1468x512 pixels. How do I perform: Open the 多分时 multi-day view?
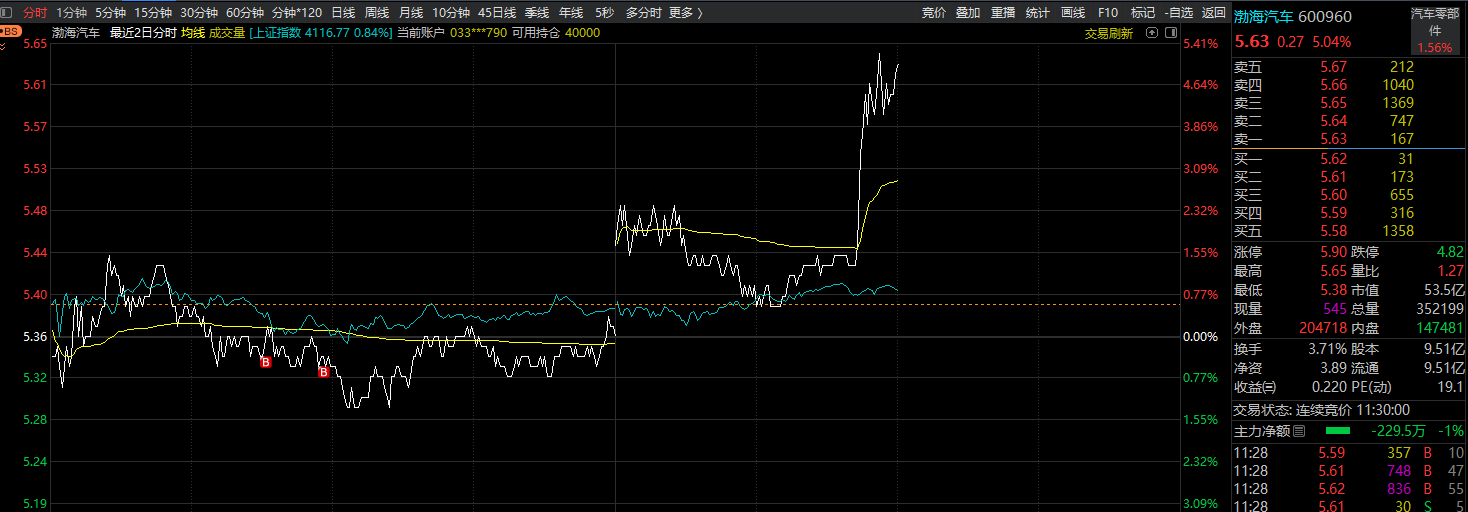click(643, 13)
